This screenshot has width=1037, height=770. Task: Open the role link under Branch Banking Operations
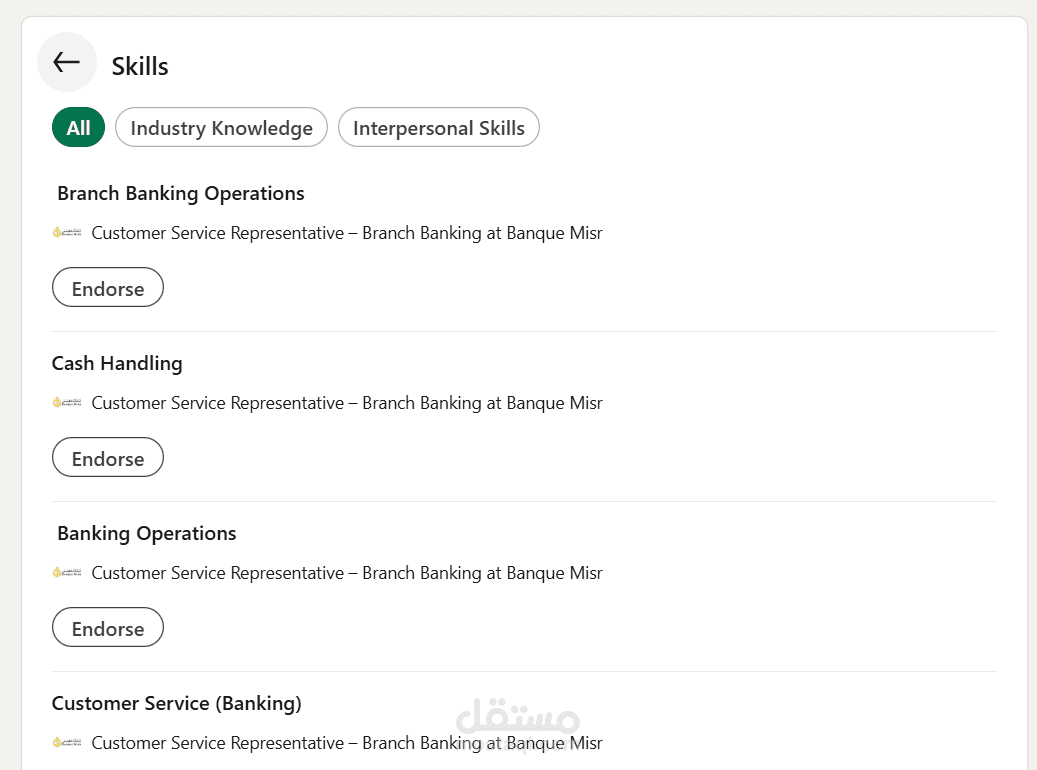coord(346,233)
